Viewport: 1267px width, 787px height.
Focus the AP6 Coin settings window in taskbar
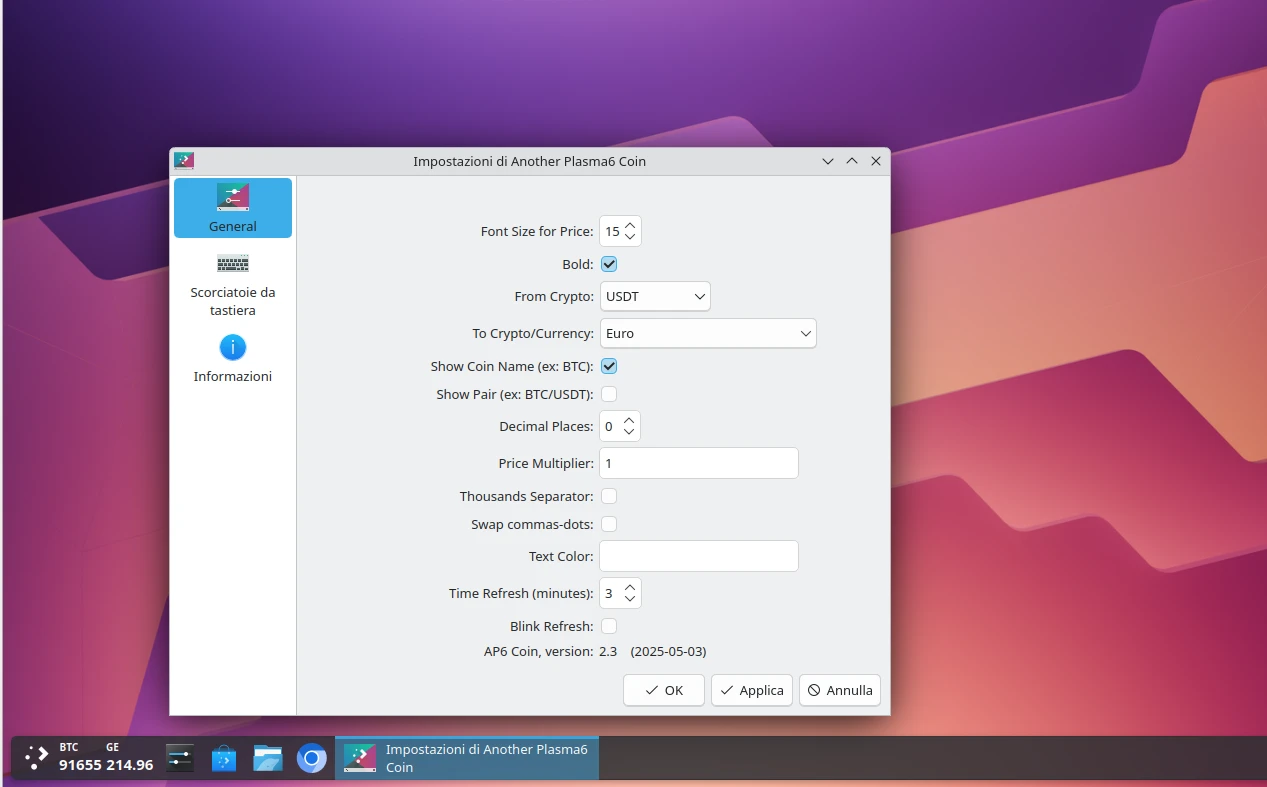(466, 758)
